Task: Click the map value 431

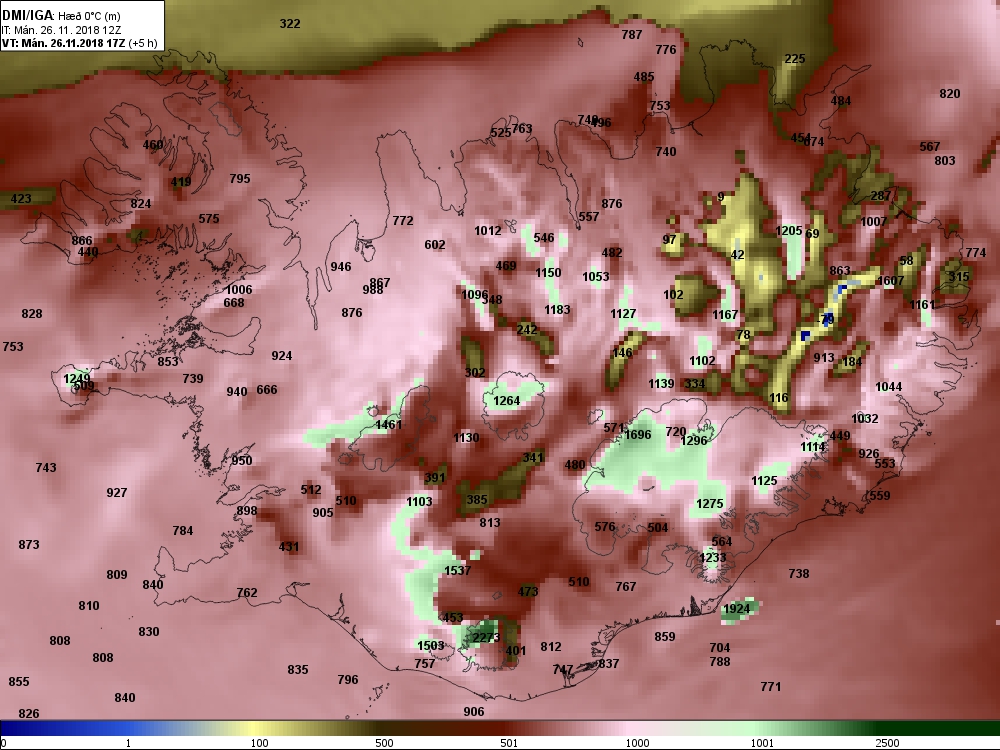Action: click(x=288, y=547)
